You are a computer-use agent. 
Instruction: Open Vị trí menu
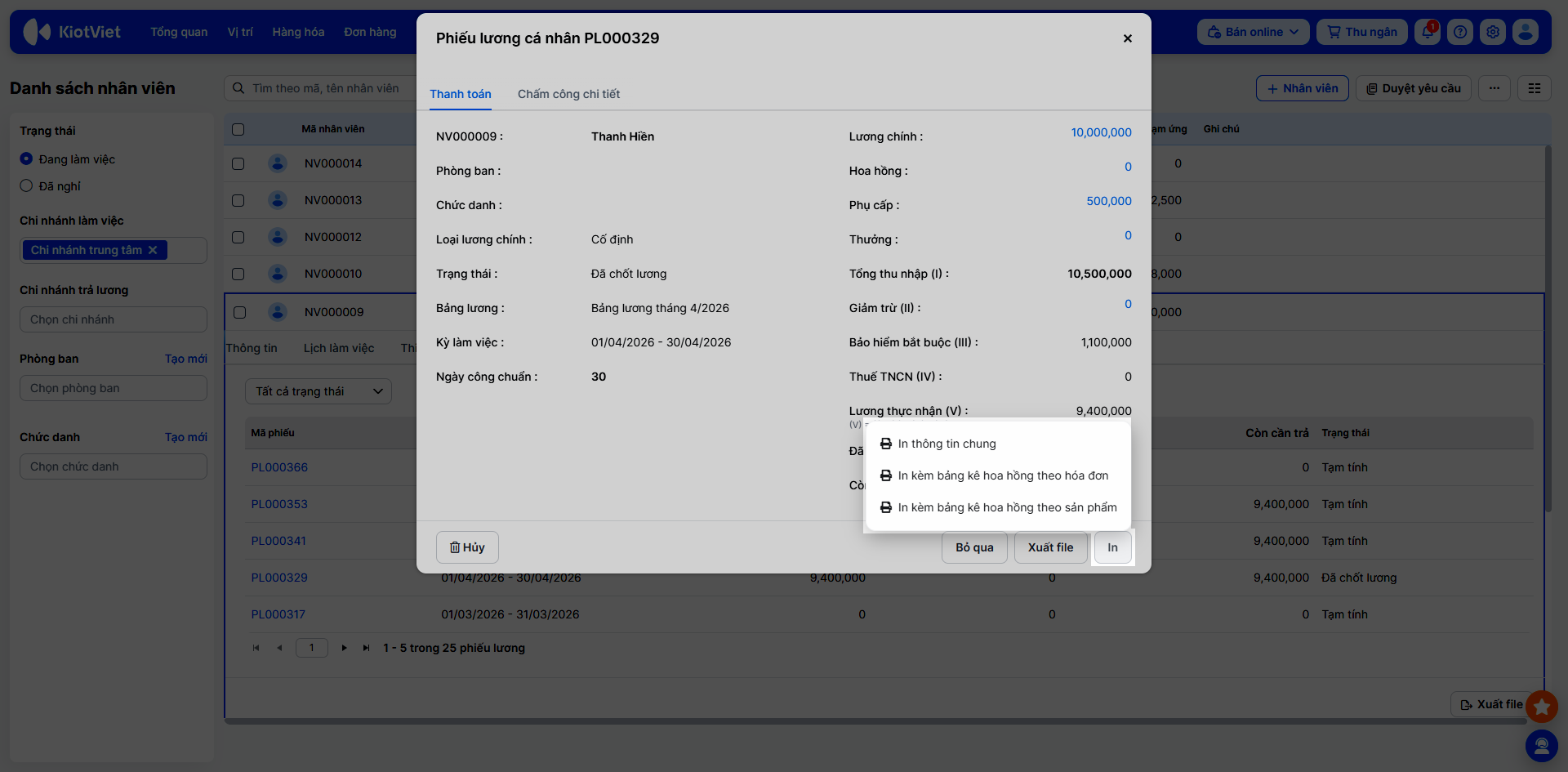[240, 32]
